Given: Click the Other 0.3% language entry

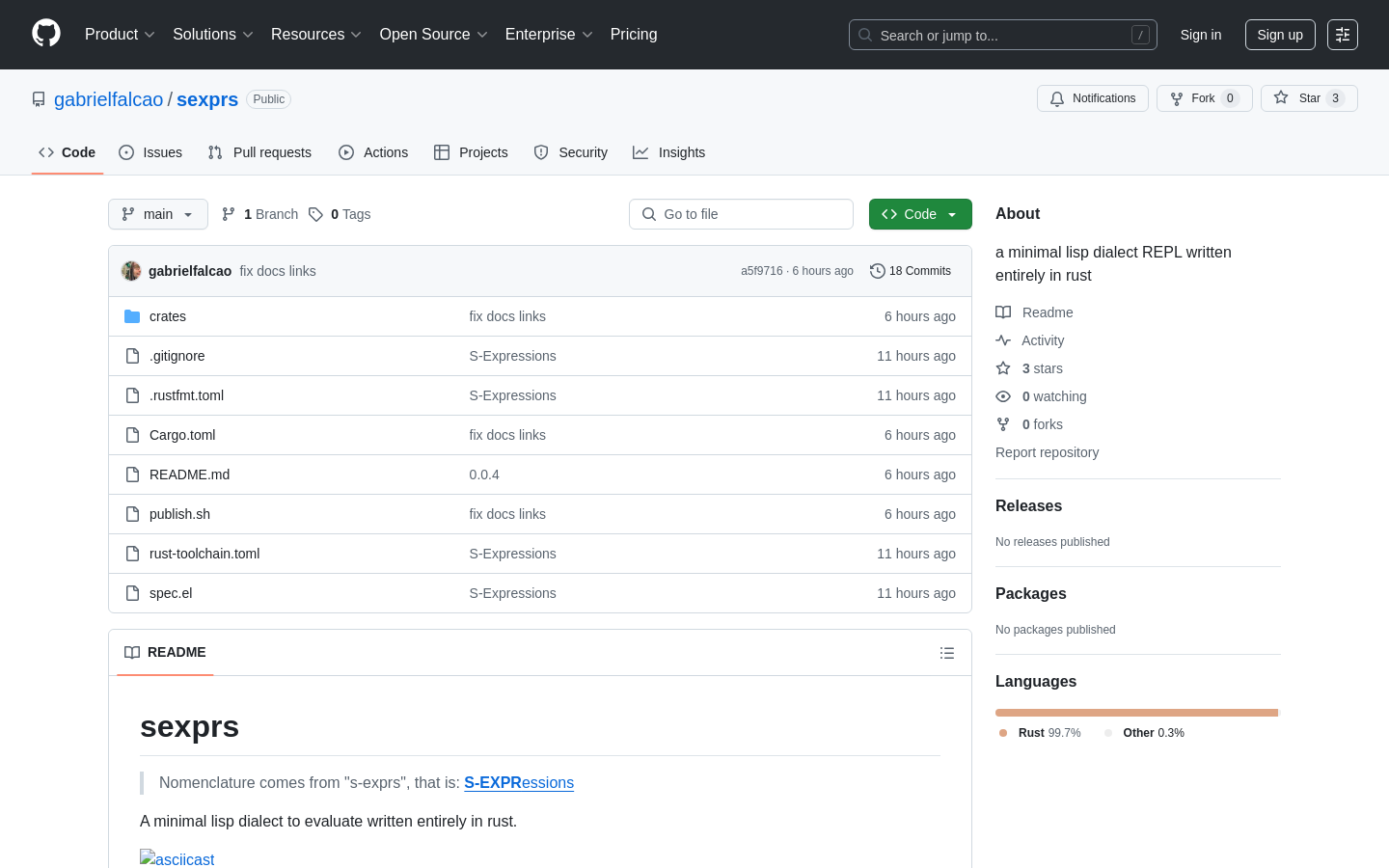Looking at the screenshot, I should (x=1144, y=733).
